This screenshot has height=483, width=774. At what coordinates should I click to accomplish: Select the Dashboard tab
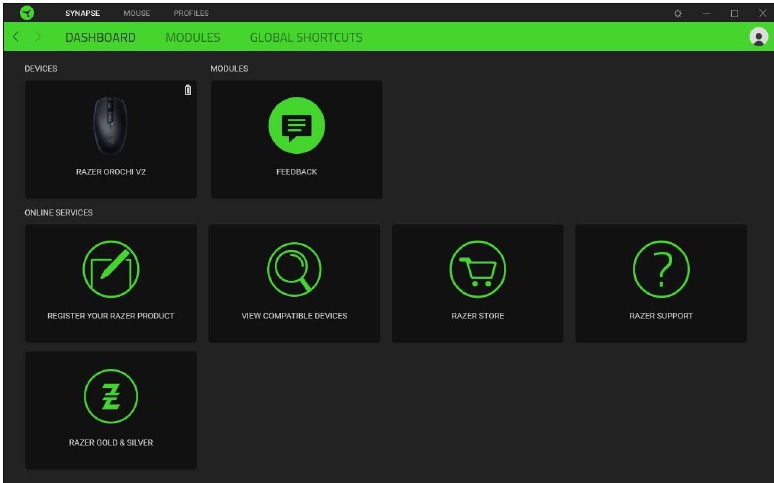(x=100, y=37)
